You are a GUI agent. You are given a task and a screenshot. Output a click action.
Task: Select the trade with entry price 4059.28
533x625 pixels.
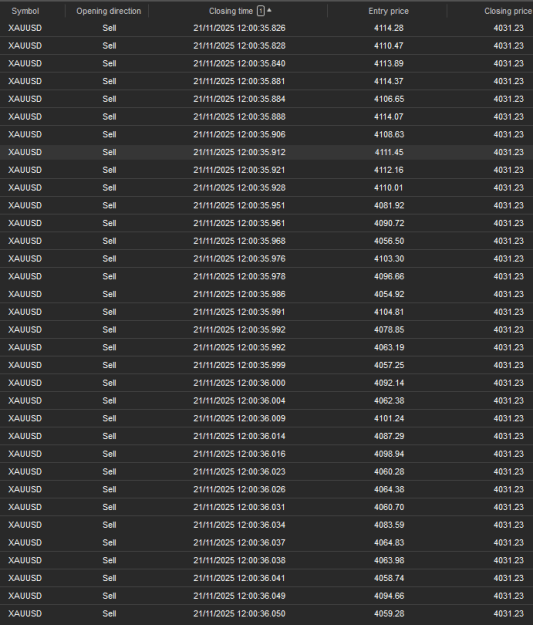266,614
